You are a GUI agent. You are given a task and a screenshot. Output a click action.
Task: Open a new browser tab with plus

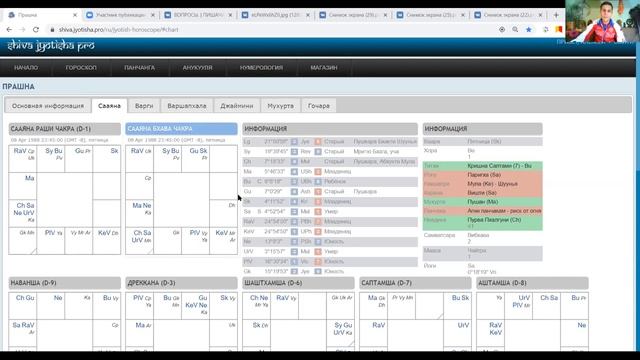click(x=556, y=15)
